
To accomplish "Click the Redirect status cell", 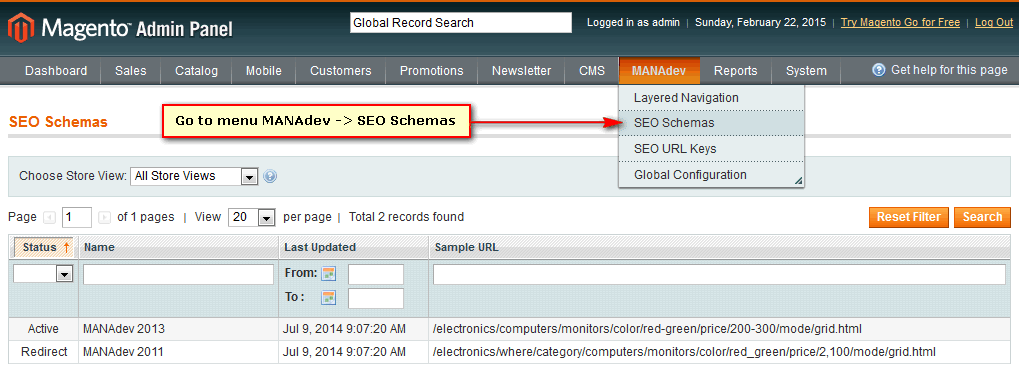I will tap(44, 352).
